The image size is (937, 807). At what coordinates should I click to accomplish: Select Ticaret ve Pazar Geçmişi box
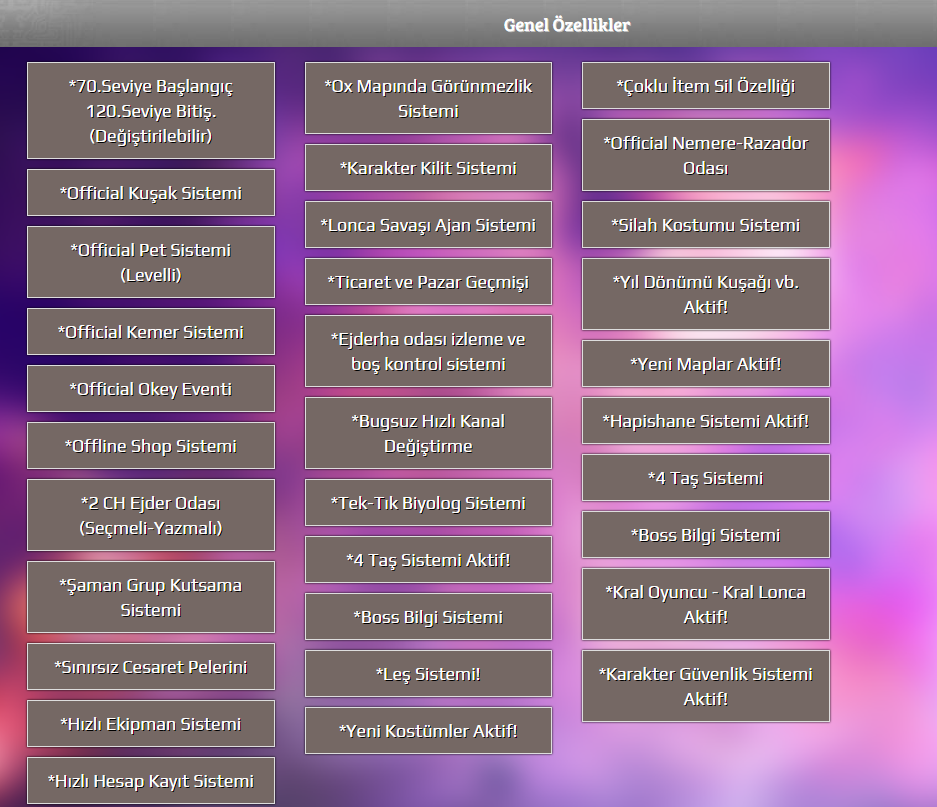point(428,282)
